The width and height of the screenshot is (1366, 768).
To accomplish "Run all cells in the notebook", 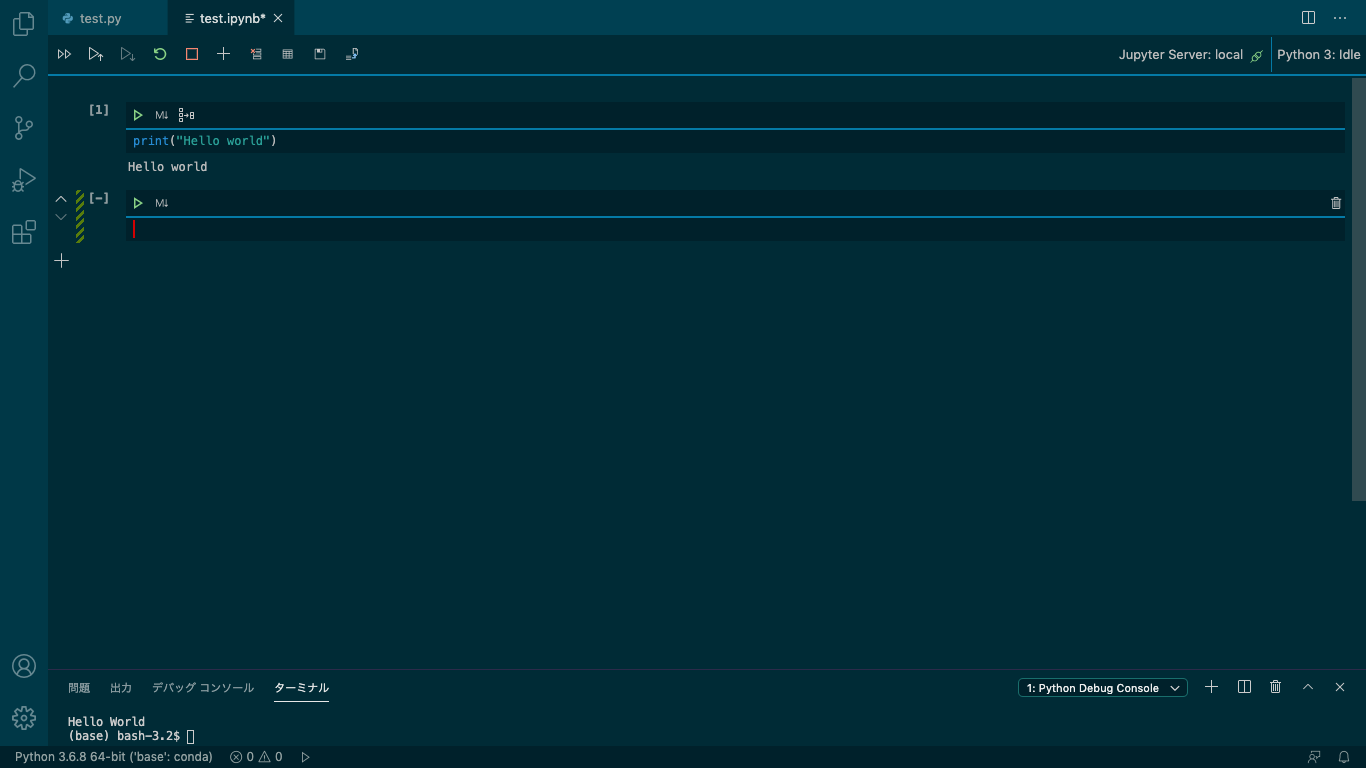I will click(x=65, y=54).
